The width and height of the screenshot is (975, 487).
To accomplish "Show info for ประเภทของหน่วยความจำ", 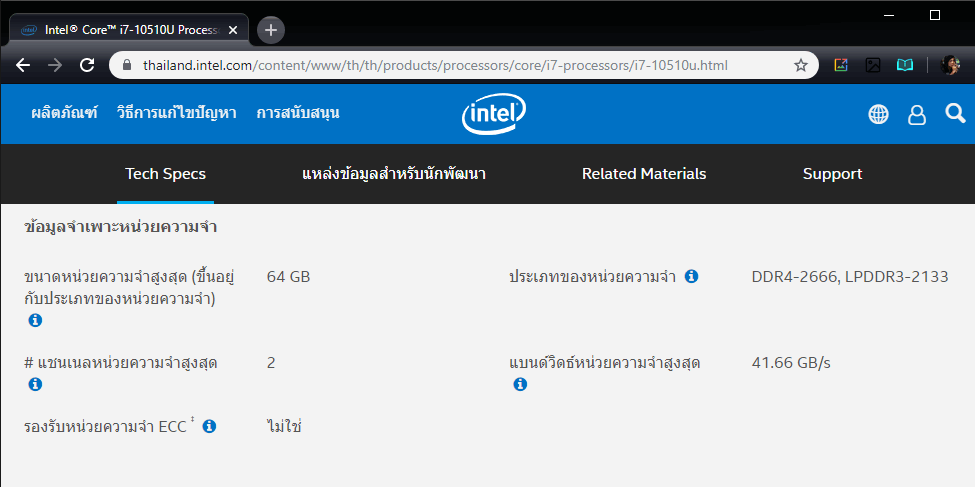I will coord(691,276).
